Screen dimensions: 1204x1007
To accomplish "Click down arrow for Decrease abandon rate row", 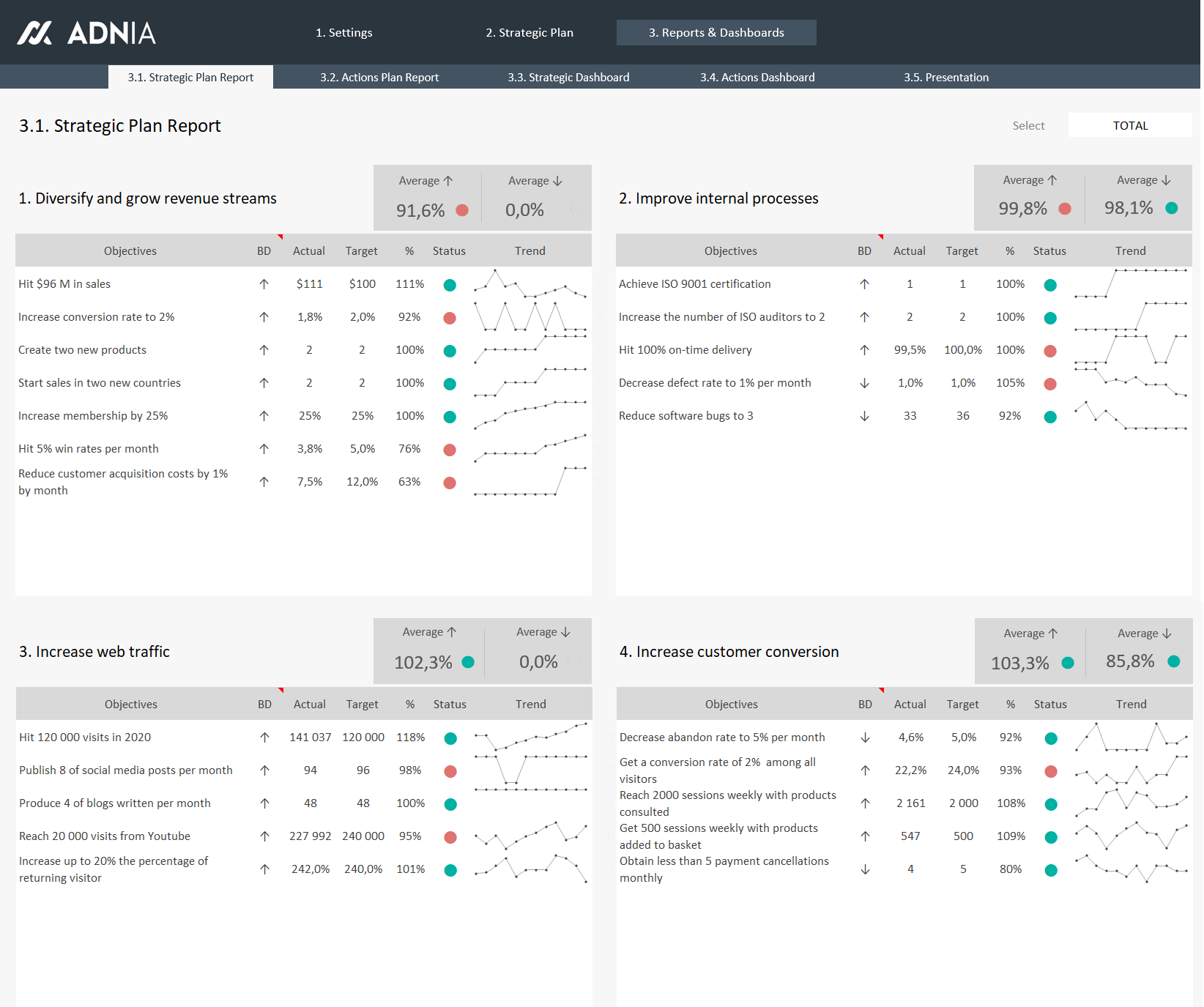I will pos(866,737).
